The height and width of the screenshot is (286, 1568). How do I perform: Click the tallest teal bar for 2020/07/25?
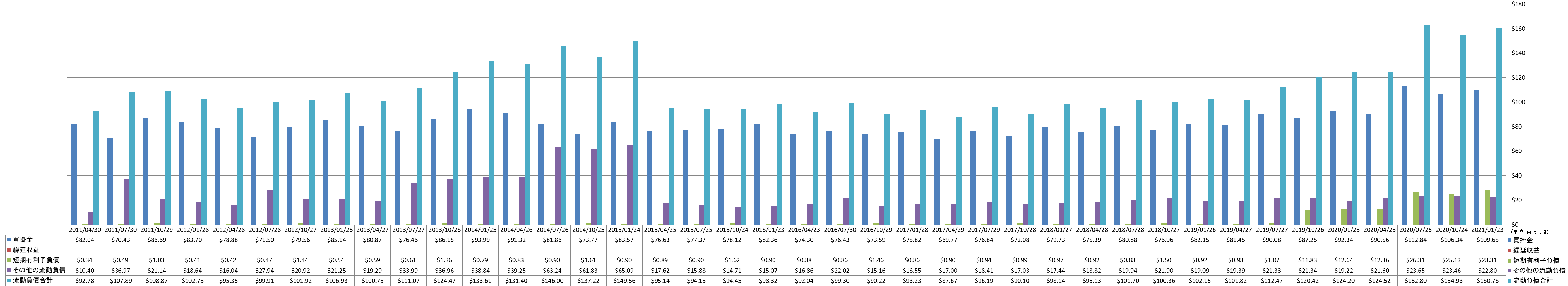click(1427, 125)
